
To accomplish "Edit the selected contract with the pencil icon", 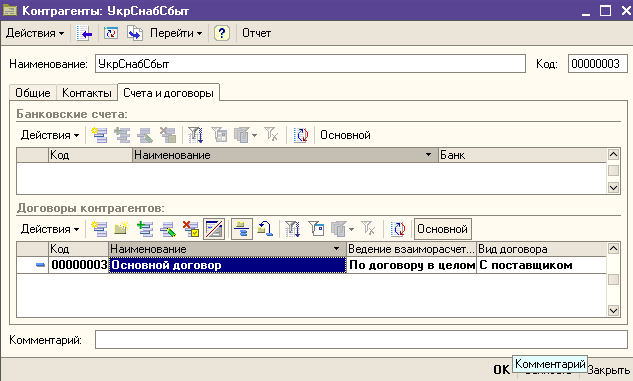I will coord(168,229).
